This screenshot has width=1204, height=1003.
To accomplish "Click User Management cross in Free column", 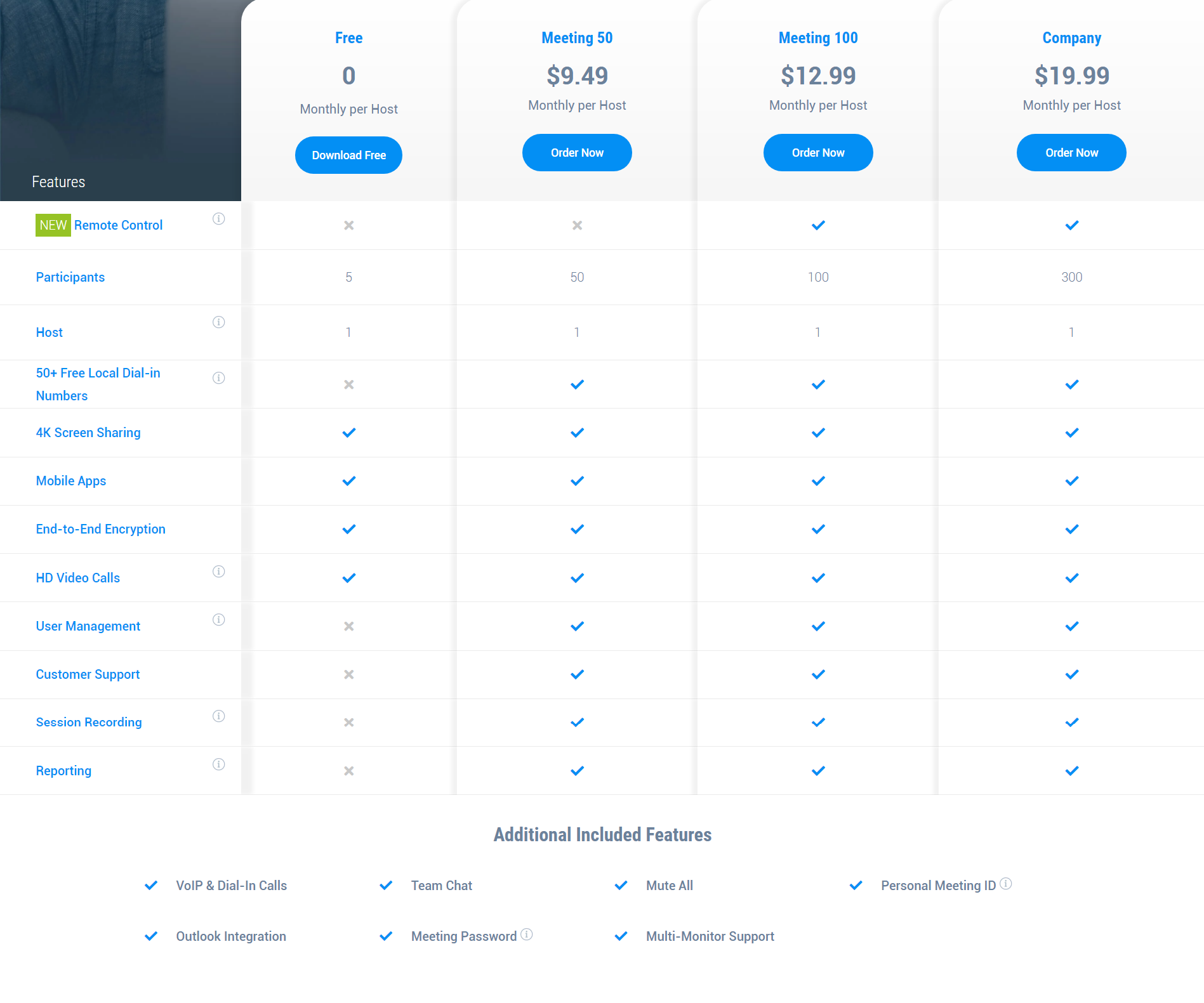I will point(349,626).
